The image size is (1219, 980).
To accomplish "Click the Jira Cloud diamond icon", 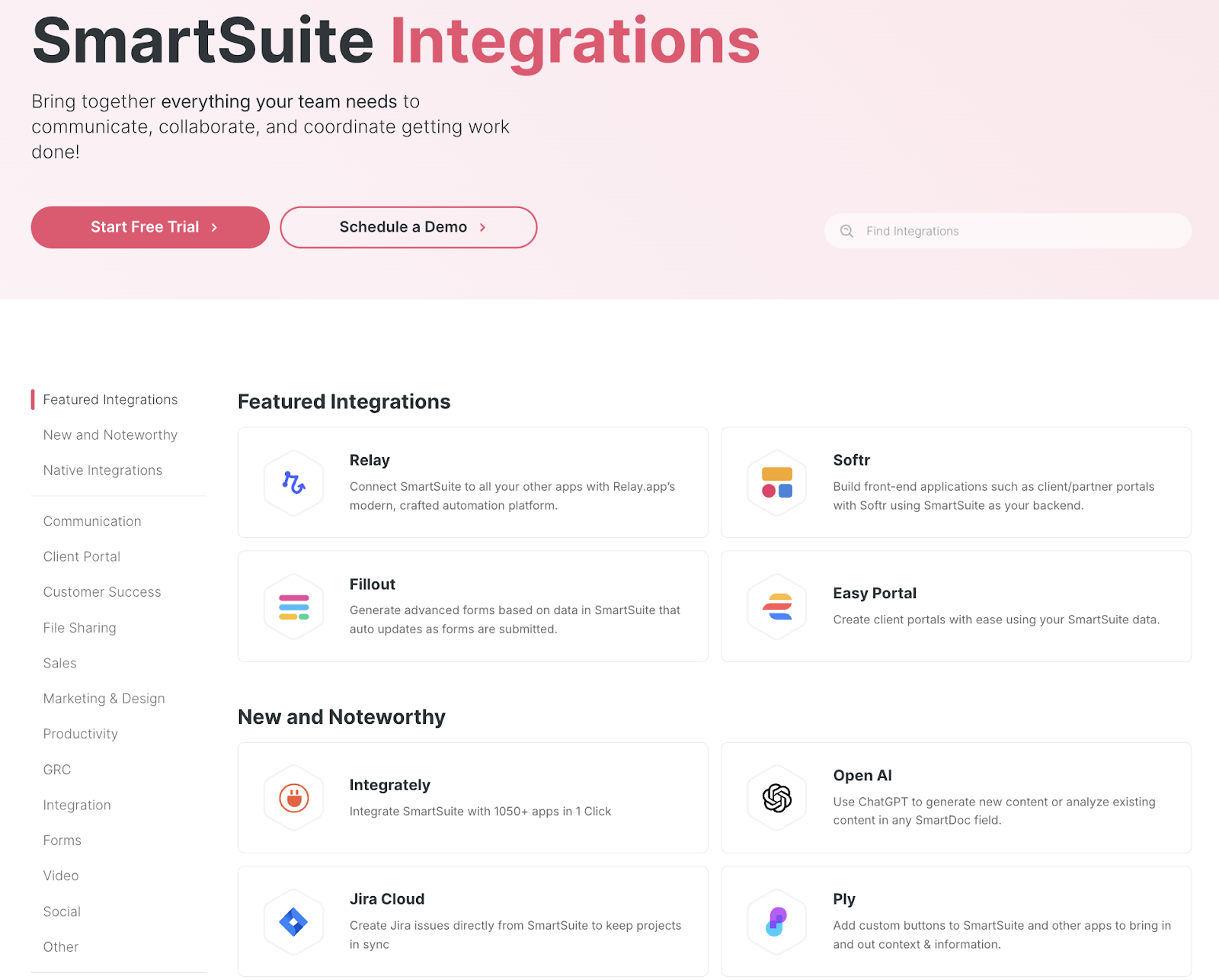I will 294,922.
